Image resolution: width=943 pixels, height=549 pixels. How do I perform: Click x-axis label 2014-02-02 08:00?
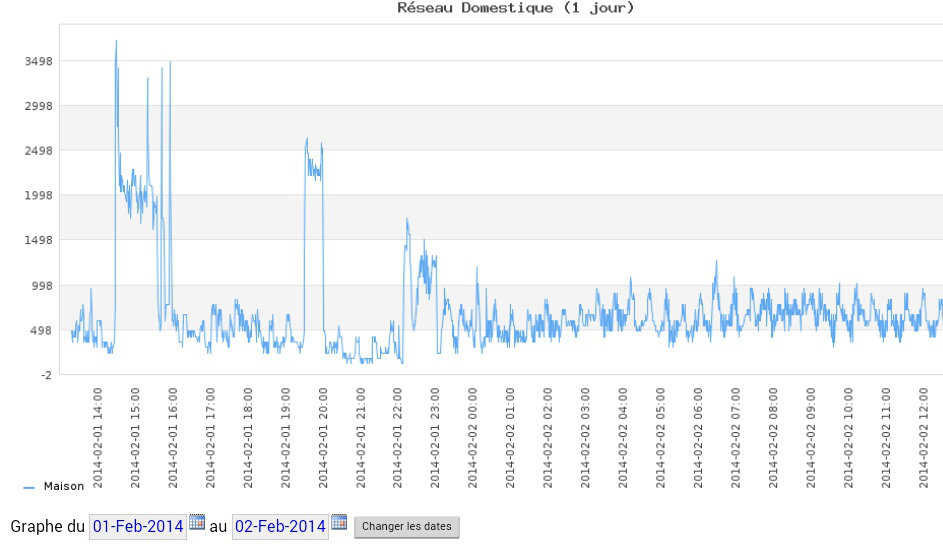[773, 438]
